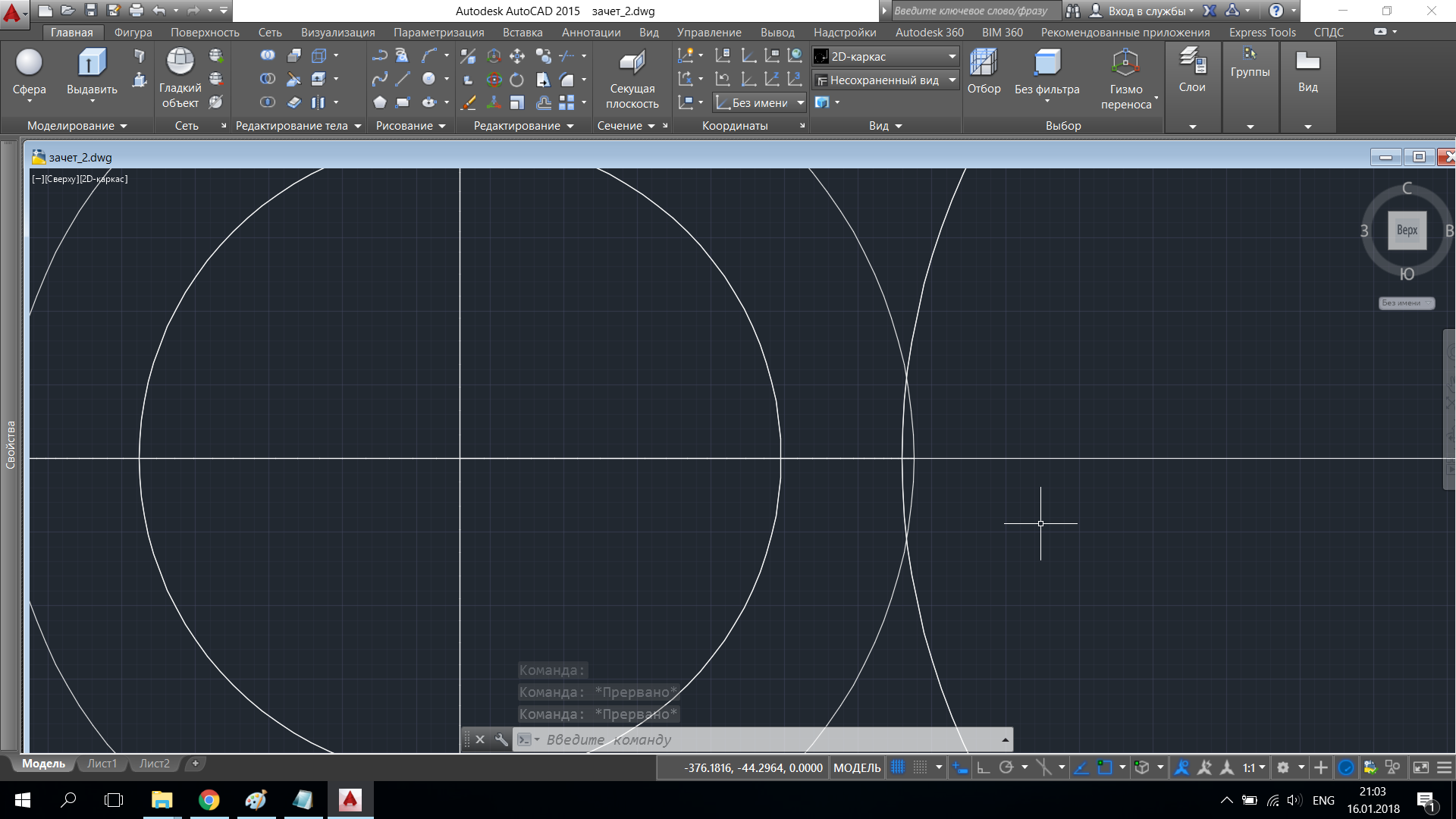The width and height of the screenshot is (1456, 819).
Task: Select the solid intersect icon
Action: click(x=268, y=102)
